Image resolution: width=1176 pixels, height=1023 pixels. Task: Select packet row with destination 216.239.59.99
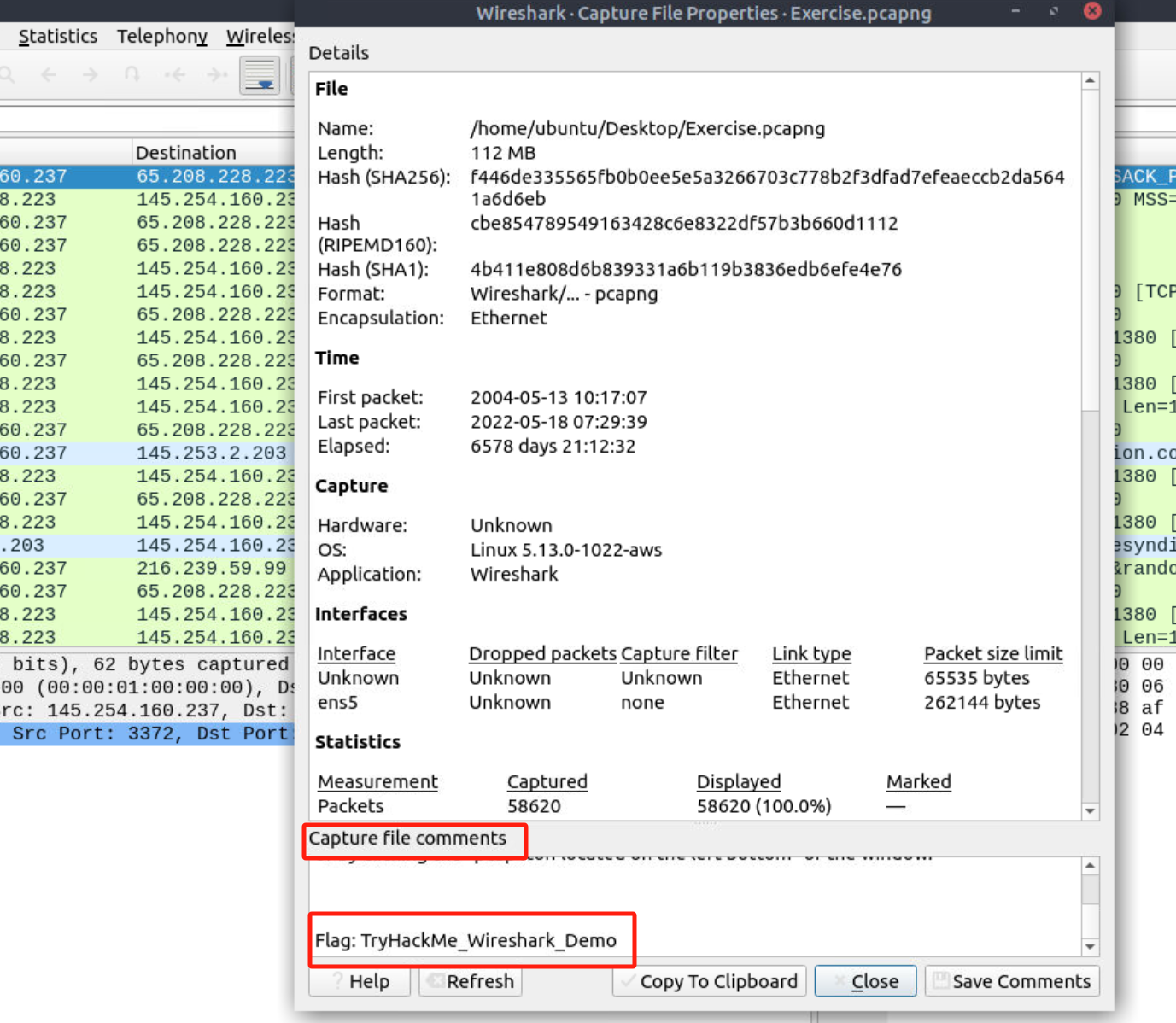click(x=147, y=568)
